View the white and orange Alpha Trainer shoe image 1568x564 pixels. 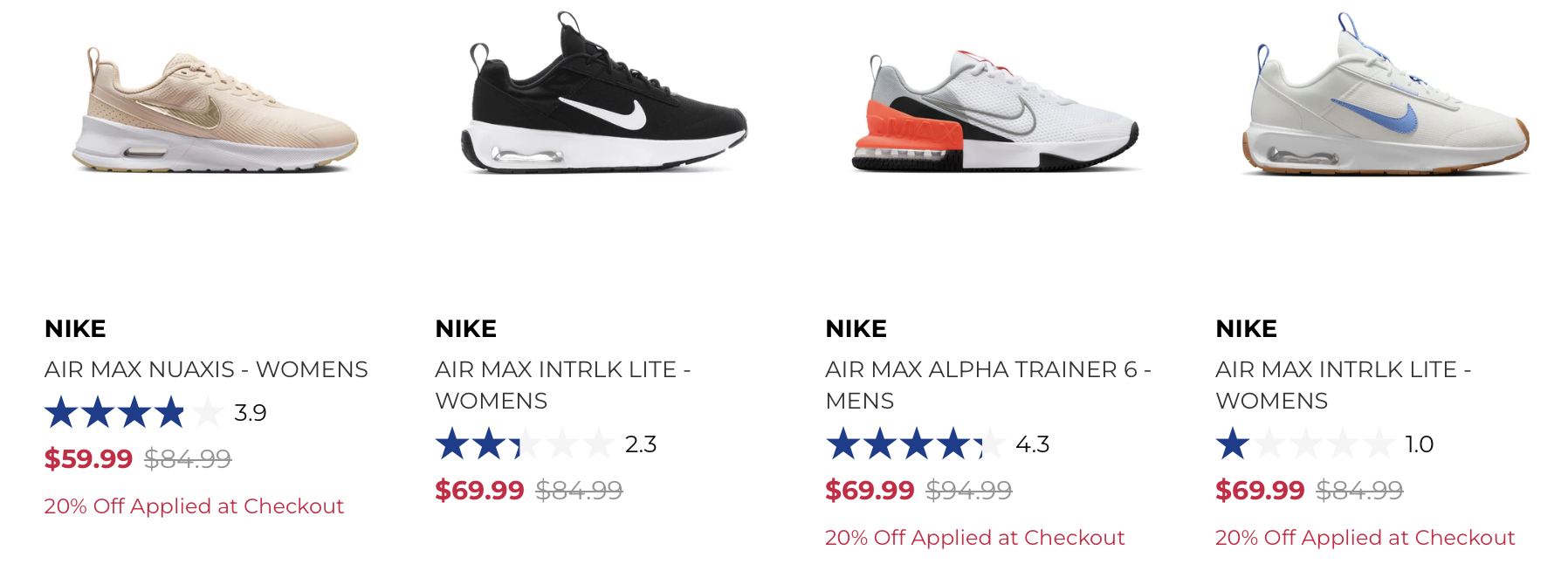point(994,113)
